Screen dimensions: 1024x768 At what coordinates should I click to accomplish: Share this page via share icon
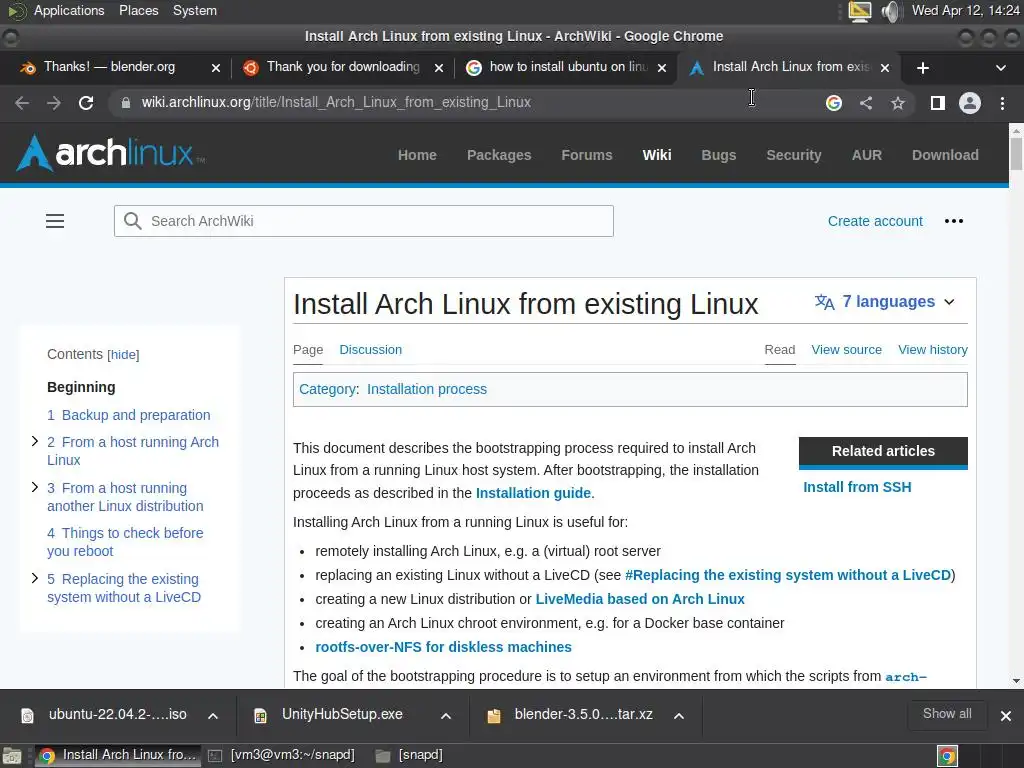866,103
